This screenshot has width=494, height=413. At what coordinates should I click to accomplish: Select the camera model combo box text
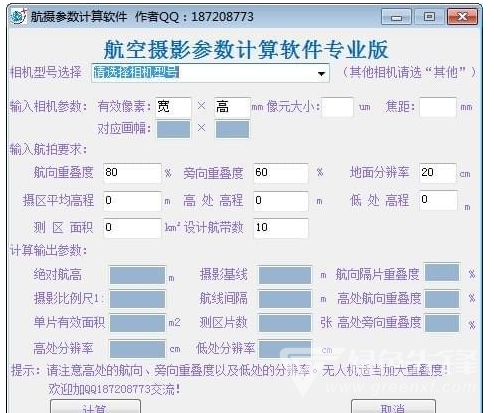click(136, 72)
